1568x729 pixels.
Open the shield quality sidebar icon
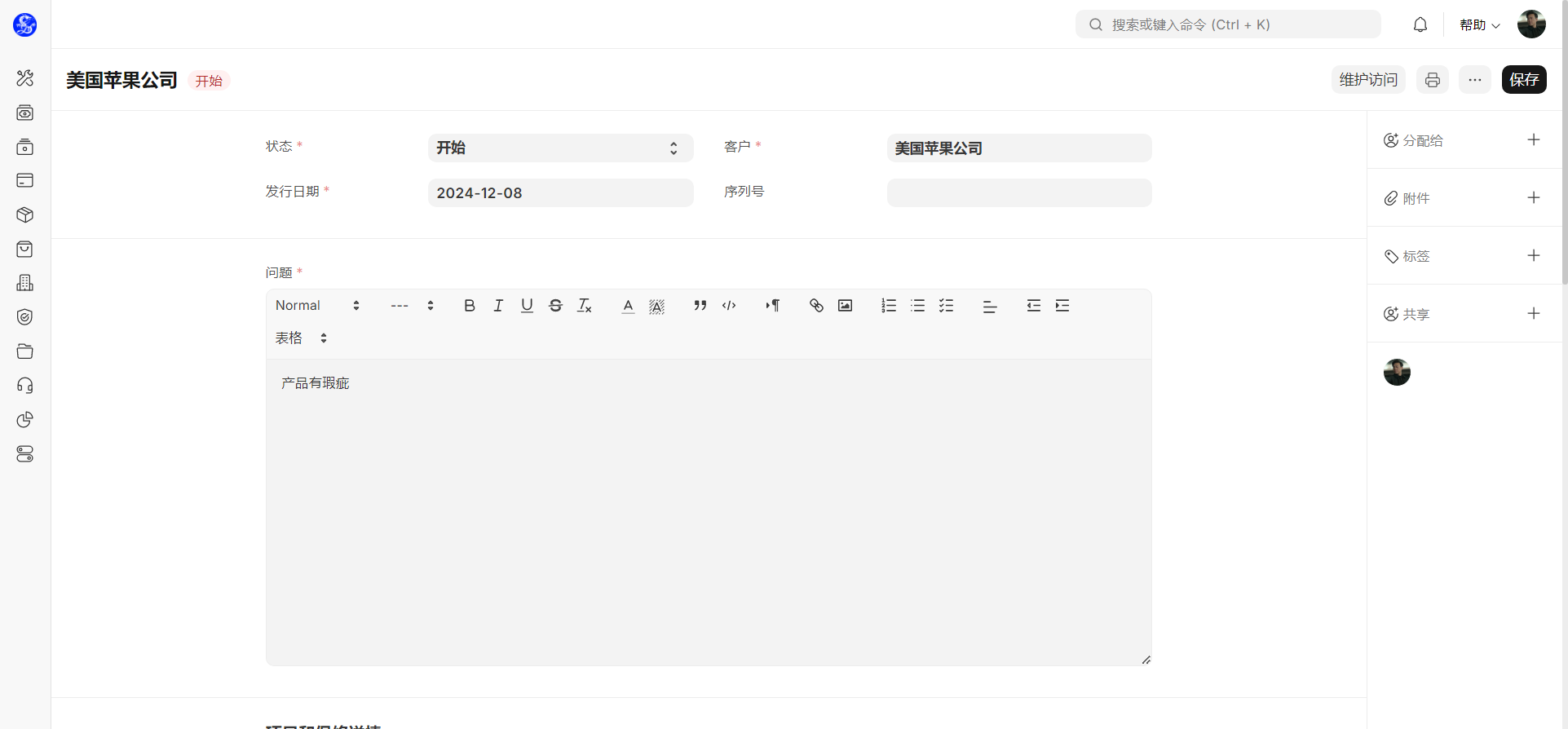(x=25, y=317)
